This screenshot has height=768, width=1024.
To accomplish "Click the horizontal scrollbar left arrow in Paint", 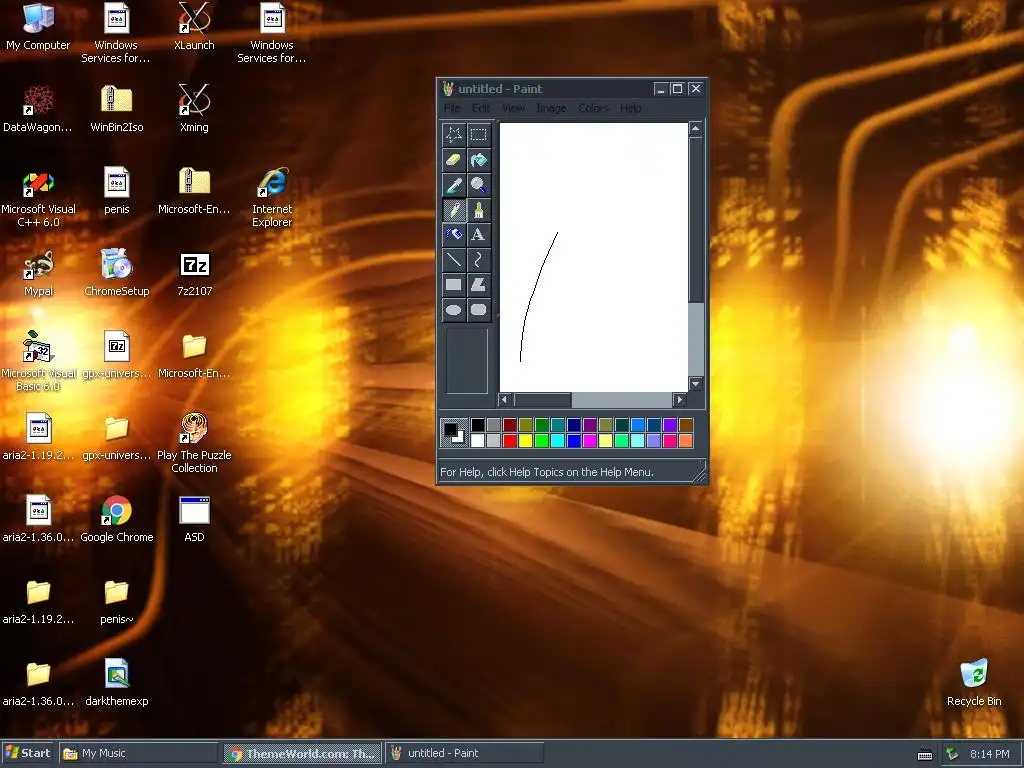I will (505, 400).
